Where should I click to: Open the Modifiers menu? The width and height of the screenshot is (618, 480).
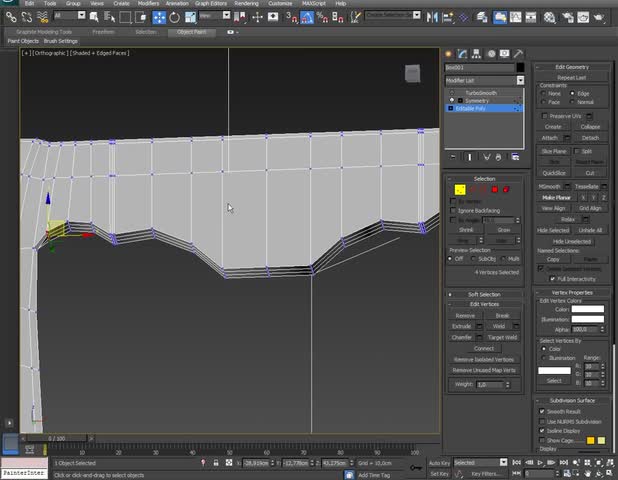(x=148, y=4)
